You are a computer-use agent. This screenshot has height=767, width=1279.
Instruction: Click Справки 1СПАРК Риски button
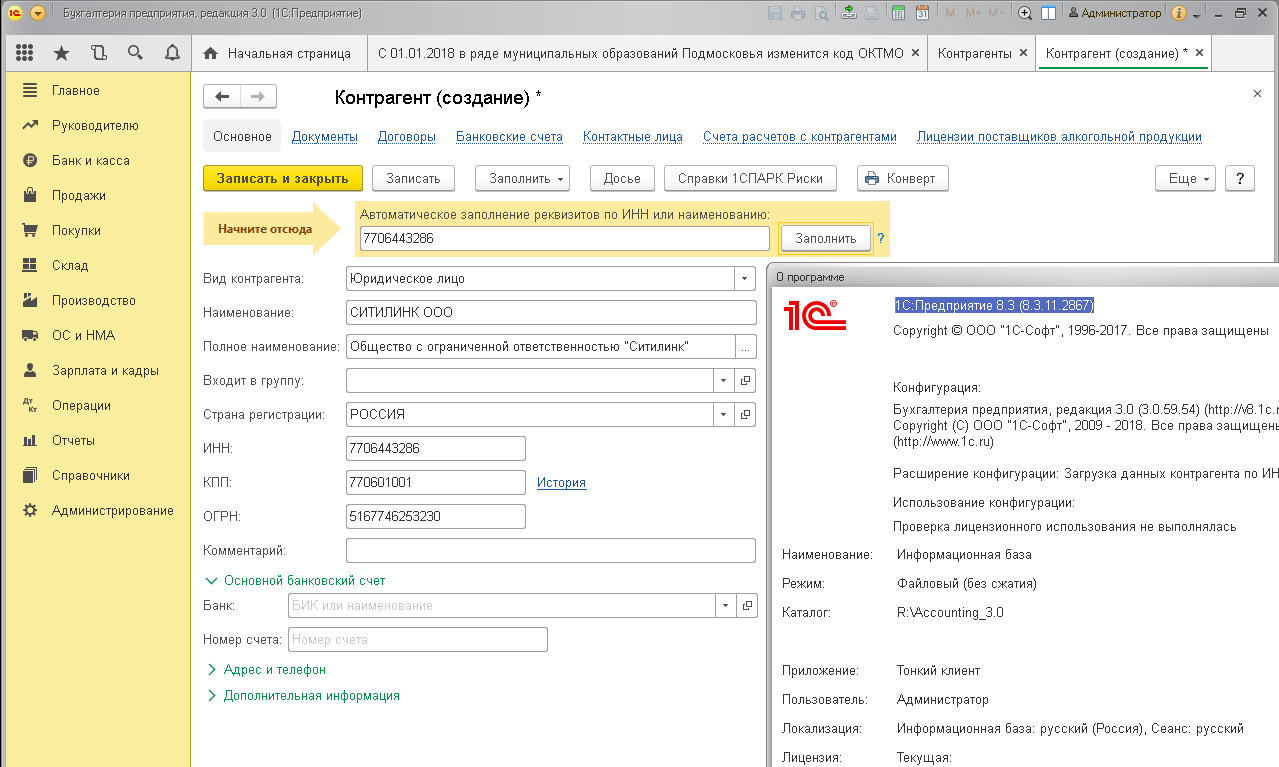point(750,178)
